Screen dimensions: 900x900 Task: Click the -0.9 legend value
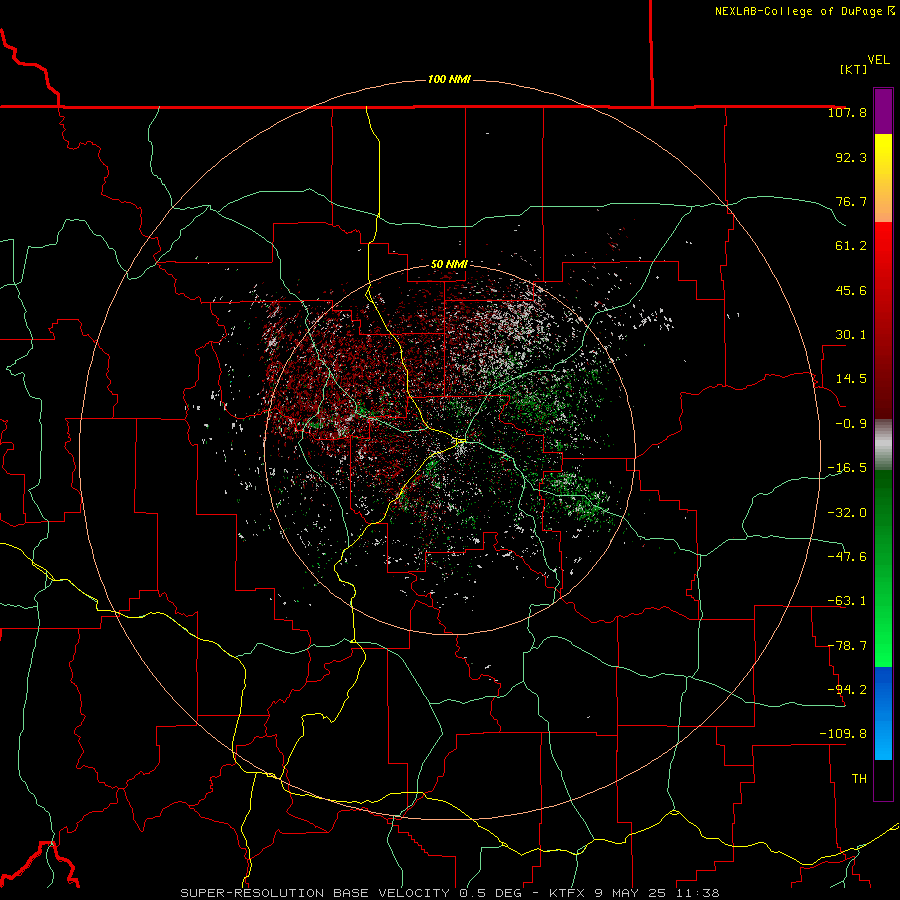851,424
